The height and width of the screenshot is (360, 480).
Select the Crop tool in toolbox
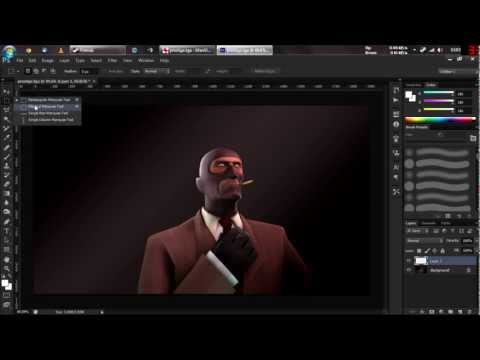click(x=6, y=129)
